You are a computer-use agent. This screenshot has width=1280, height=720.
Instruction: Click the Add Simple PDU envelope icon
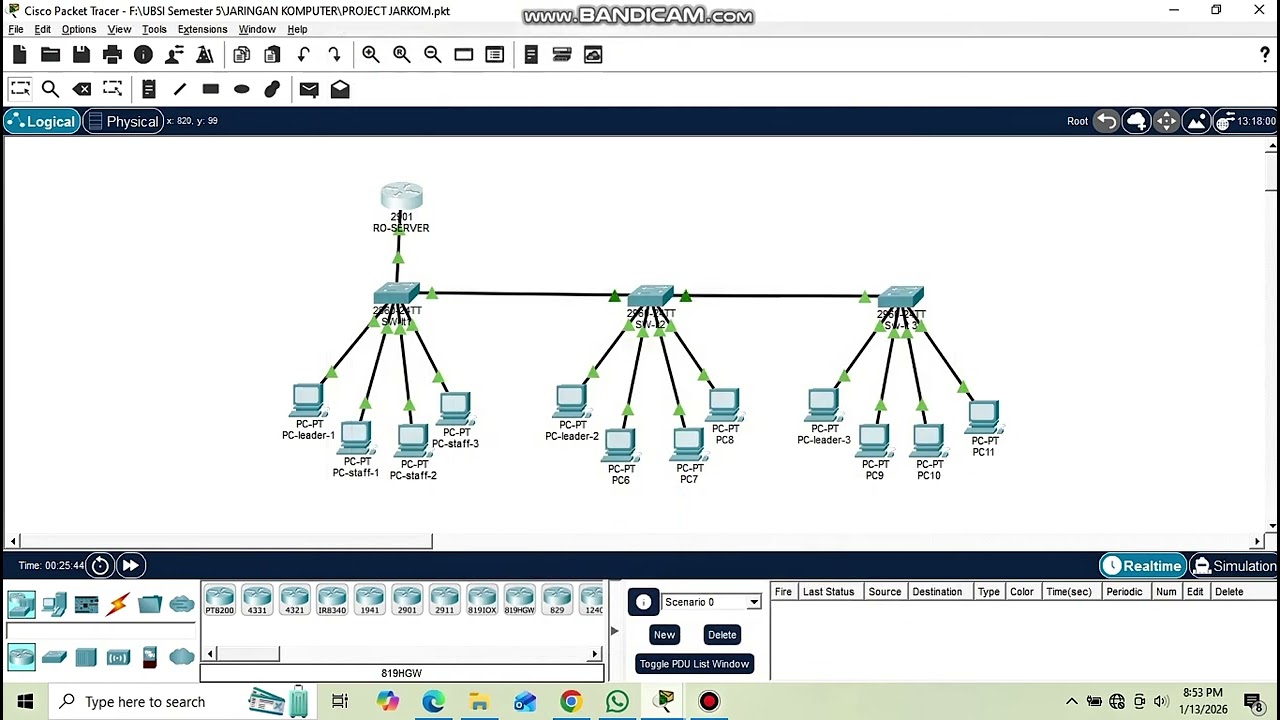point(309,89)
